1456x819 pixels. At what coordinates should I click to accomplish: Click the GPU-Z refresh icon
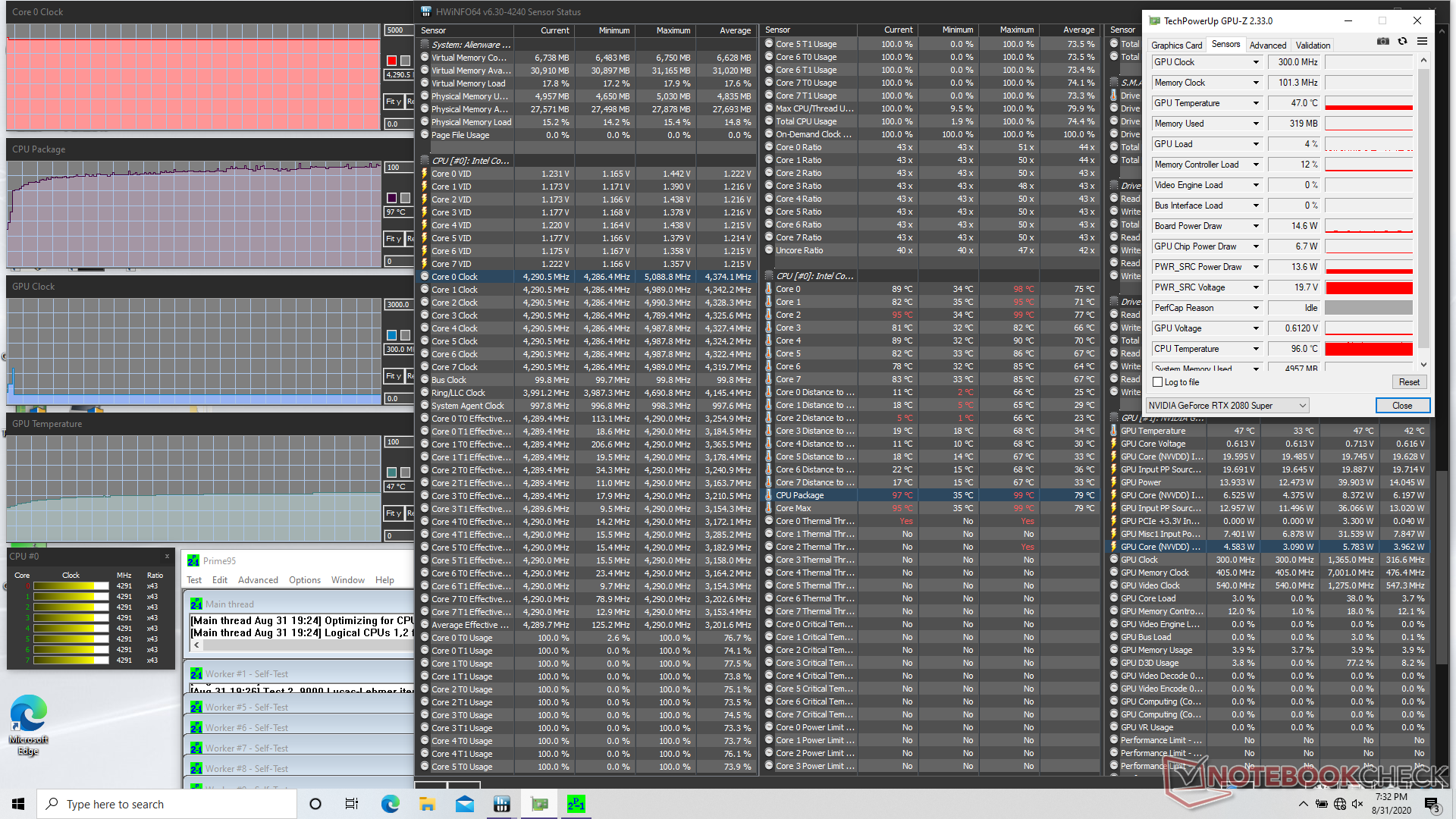click(1402, 42)
